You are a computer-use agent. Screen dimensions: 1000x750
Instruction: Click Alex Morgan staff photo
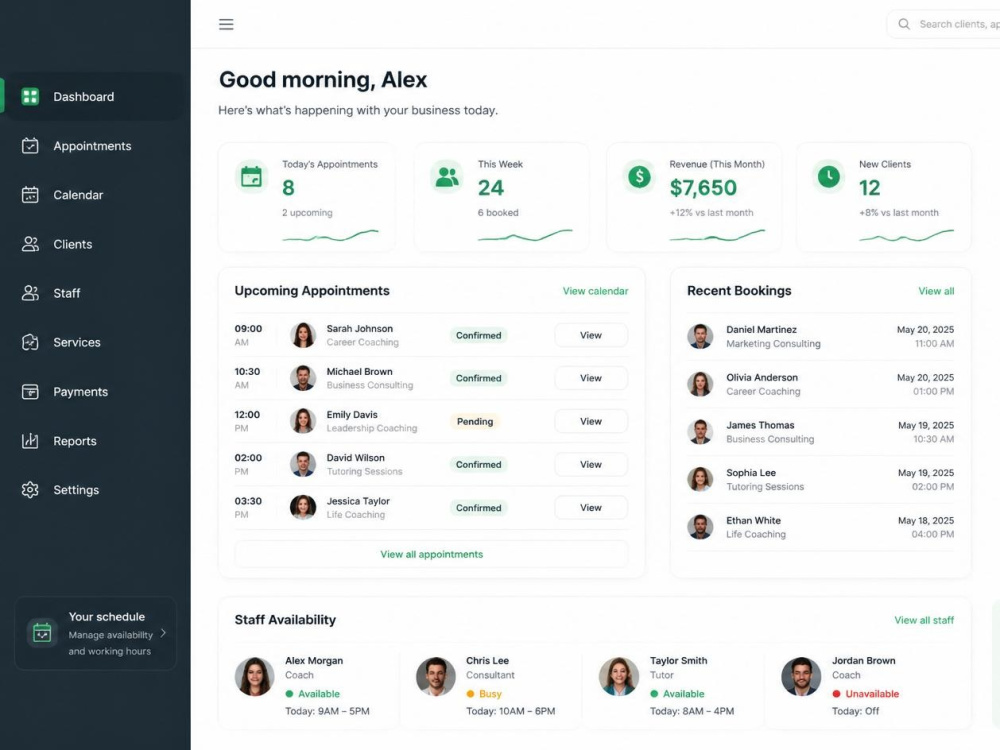[254, 676]
